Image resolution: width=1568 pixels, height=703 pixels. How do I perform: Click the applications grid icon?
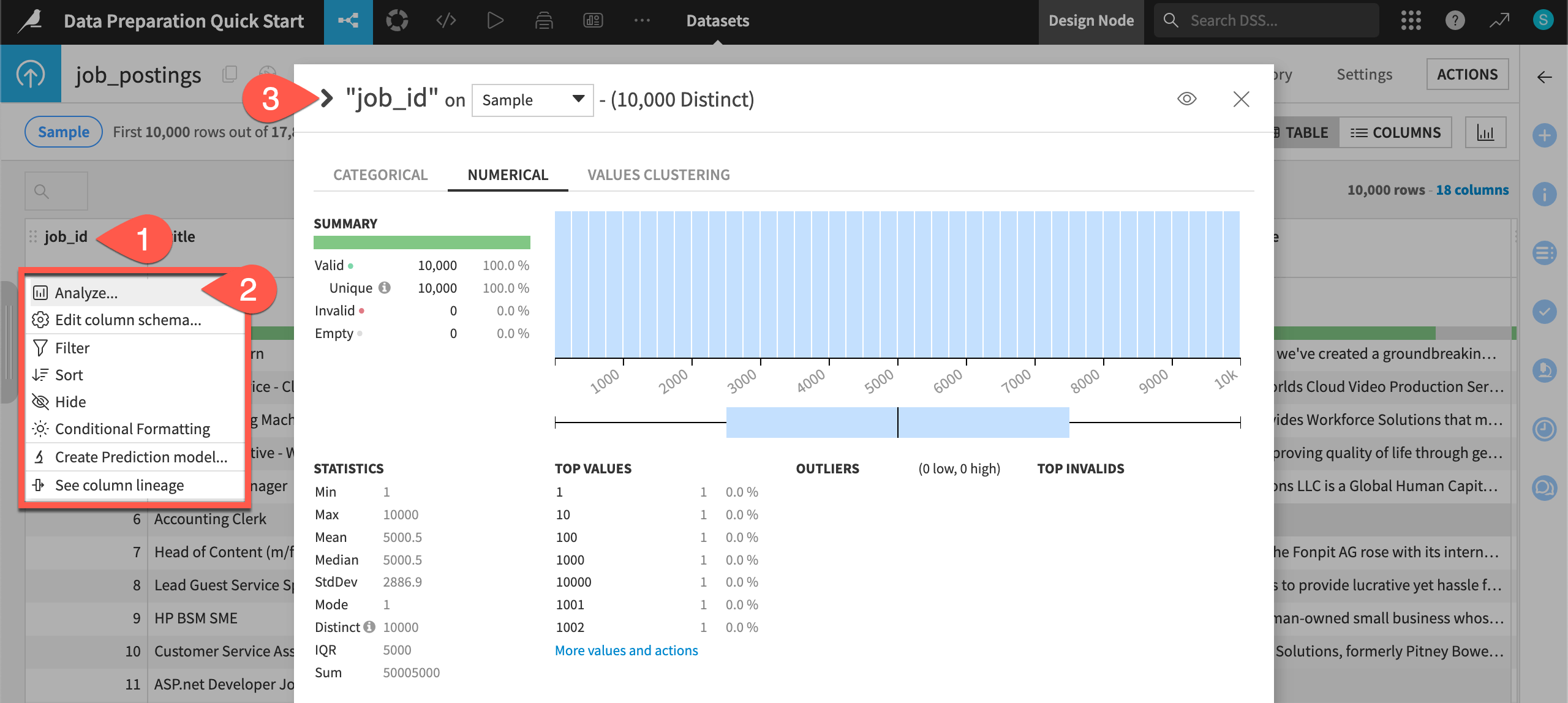[x=1411, y=20]
